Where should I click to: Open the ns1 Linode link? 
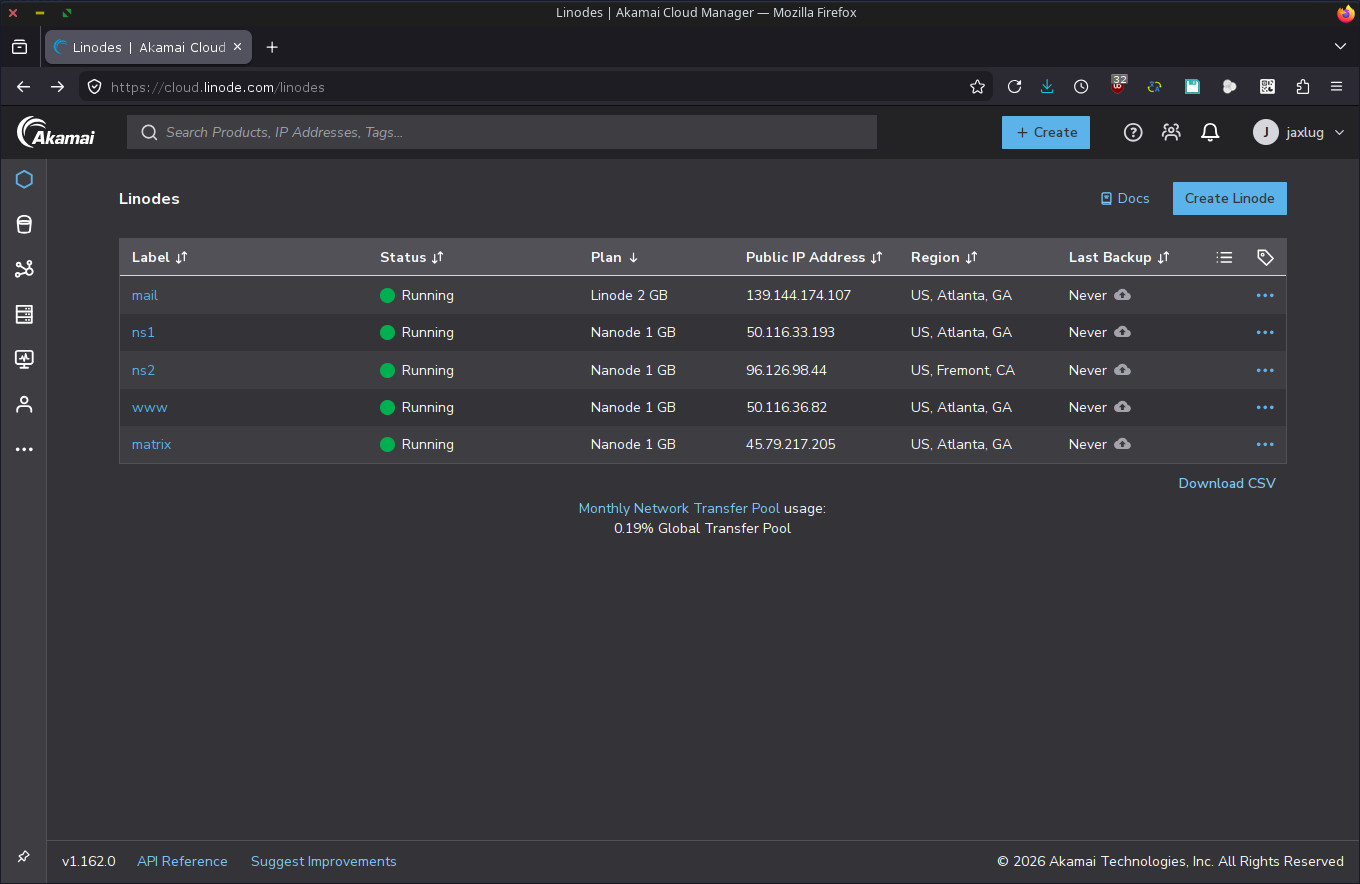coord(143,332)
